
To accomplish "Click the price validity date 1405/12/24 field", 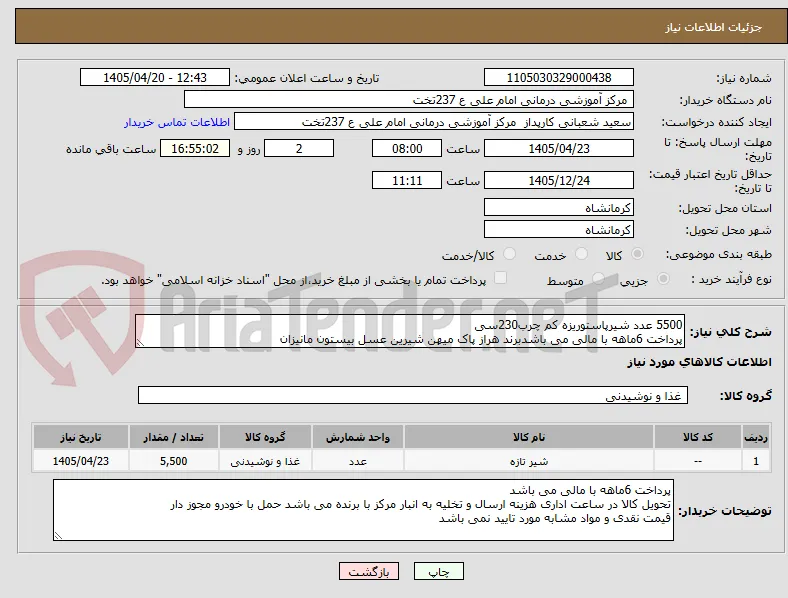I will pos(559,180).
